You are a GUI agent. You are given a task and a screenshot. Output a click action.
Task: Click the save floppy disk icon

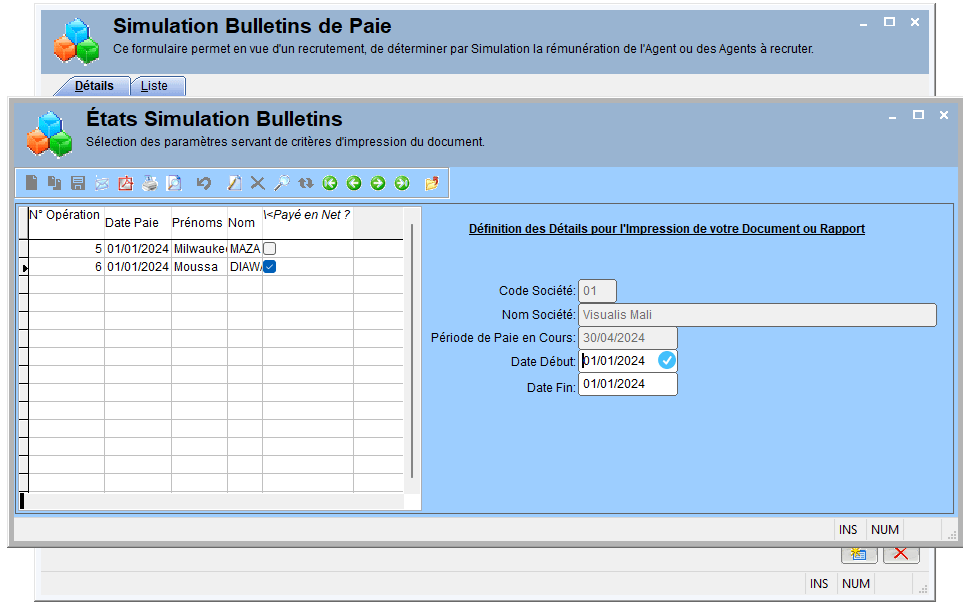coord(78,183)
